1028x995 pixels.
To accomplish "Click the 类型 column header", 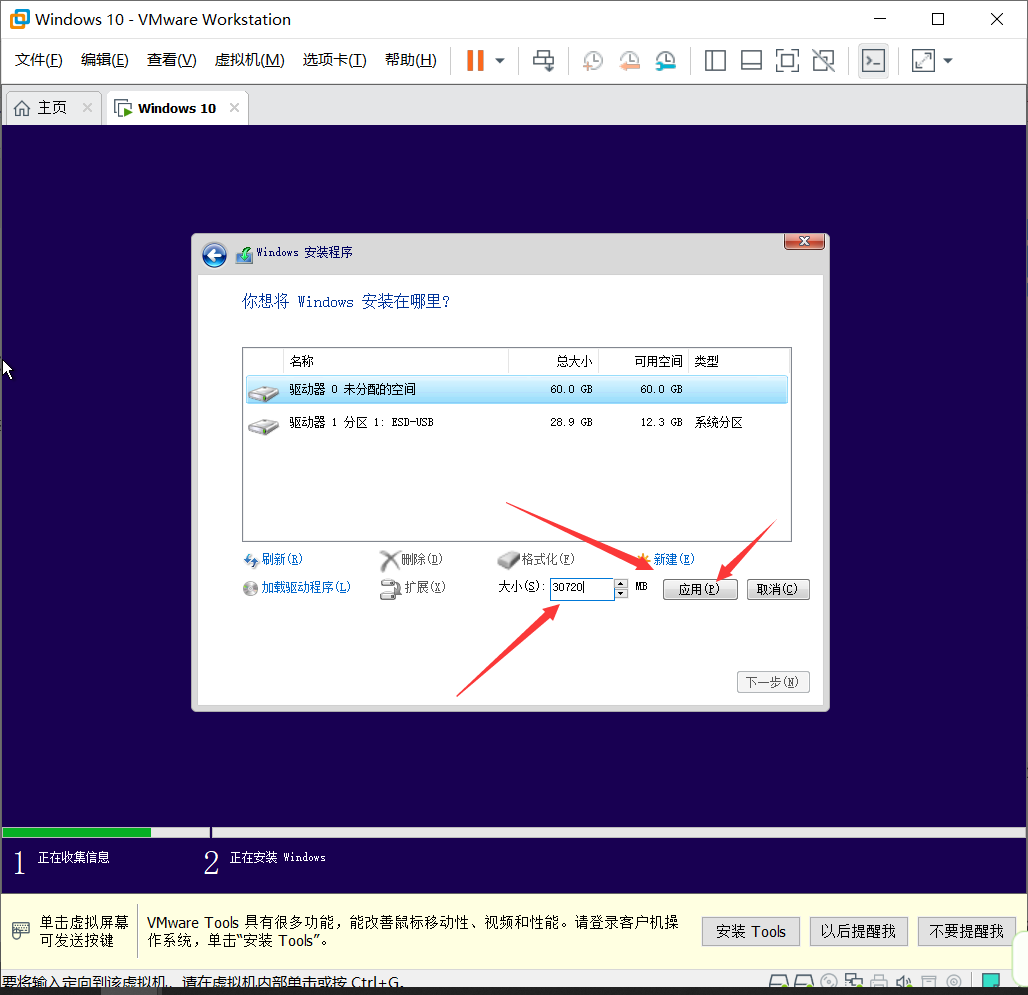I will click(738, 361).
